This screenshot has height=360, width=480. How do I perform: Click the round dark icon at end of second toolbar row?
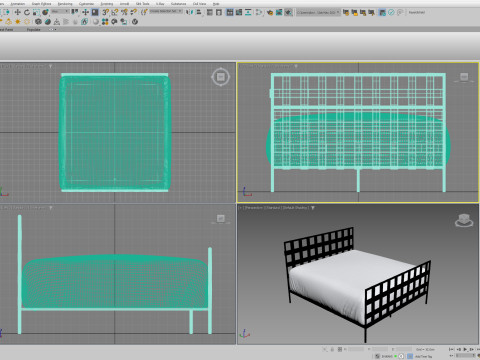135,22
